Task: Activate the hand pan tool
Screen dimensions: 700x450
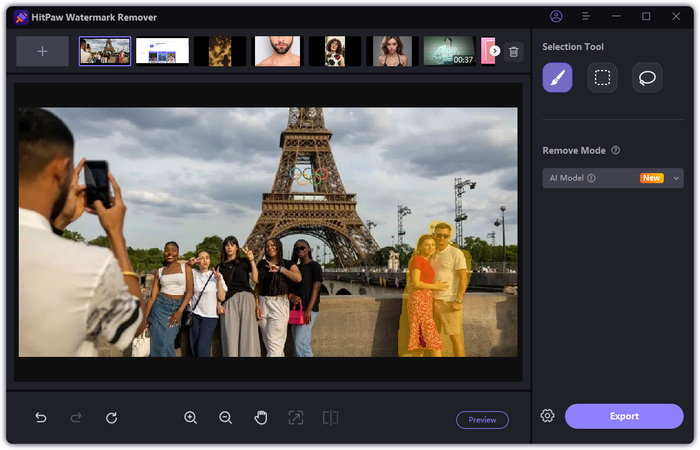Action: click(x=260, y=418)
